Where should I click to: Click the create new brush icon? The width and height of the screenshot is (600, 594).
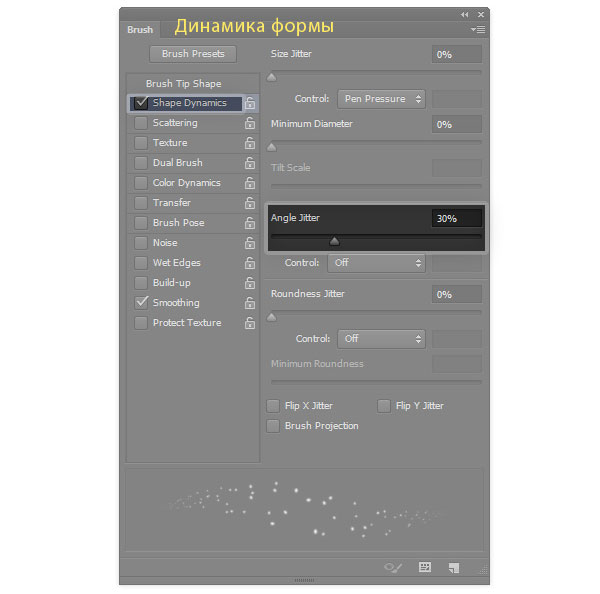[x=454, y=568]
